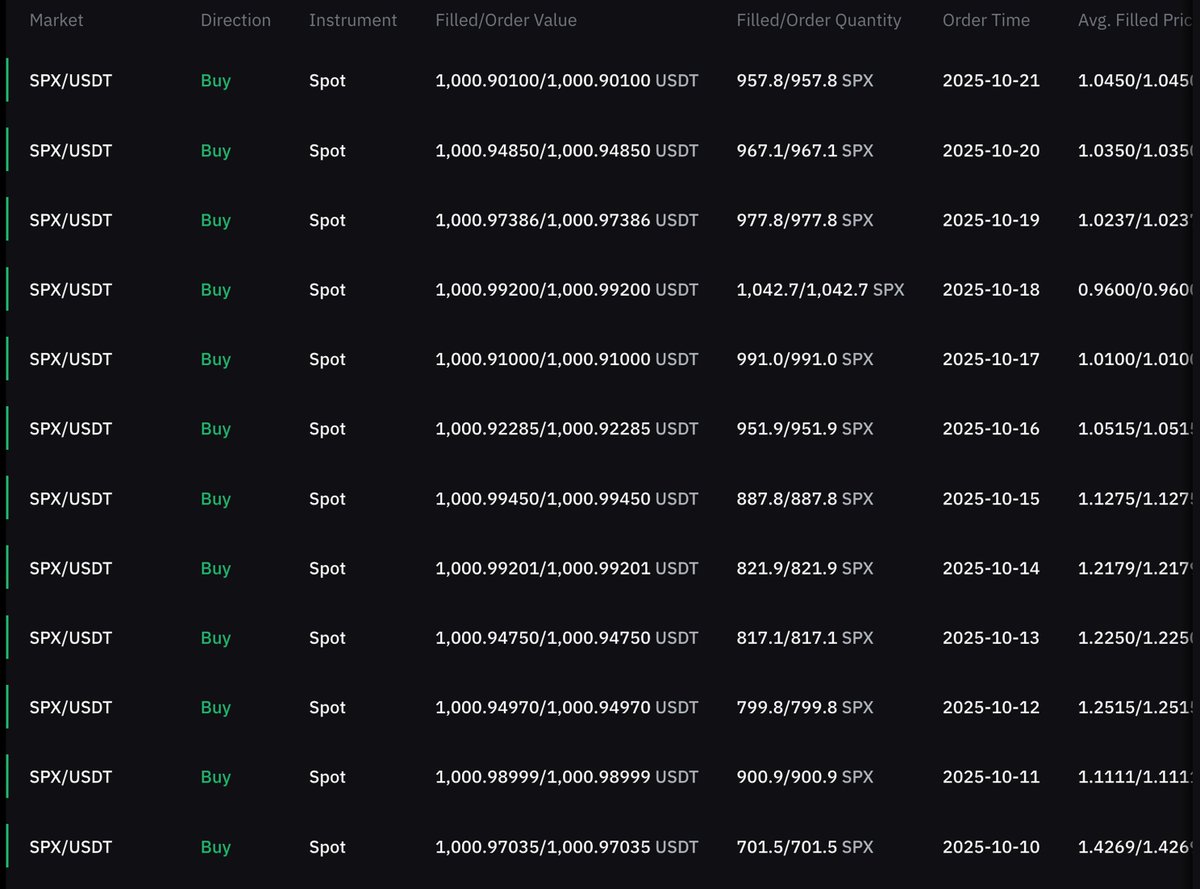Click the Instrument column header

point(353,20)
